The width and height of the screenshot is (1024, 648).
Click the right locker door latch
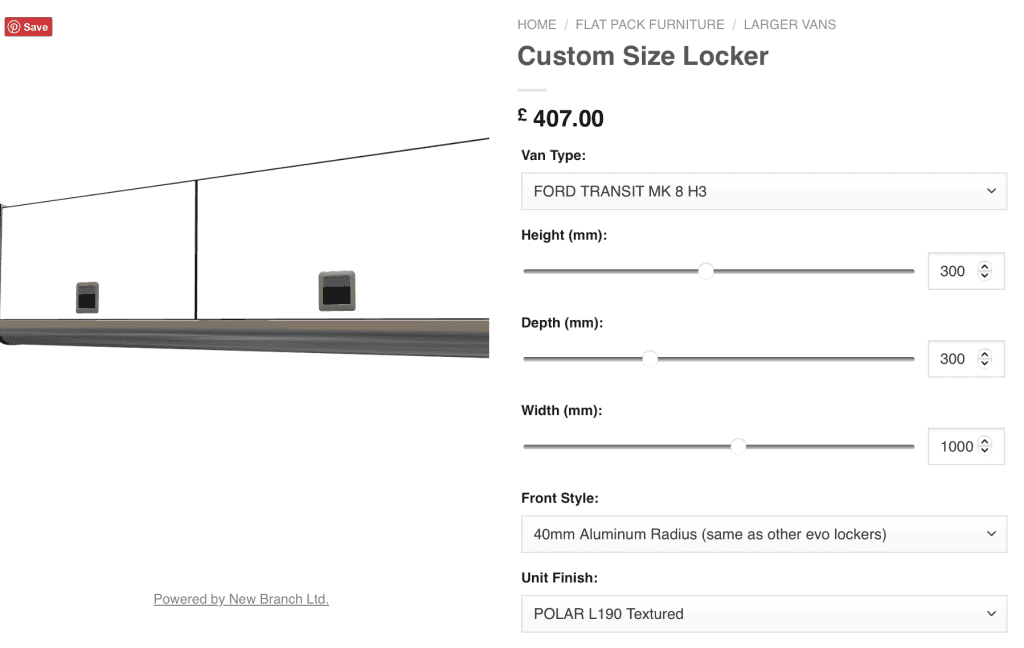pos(337,291)
